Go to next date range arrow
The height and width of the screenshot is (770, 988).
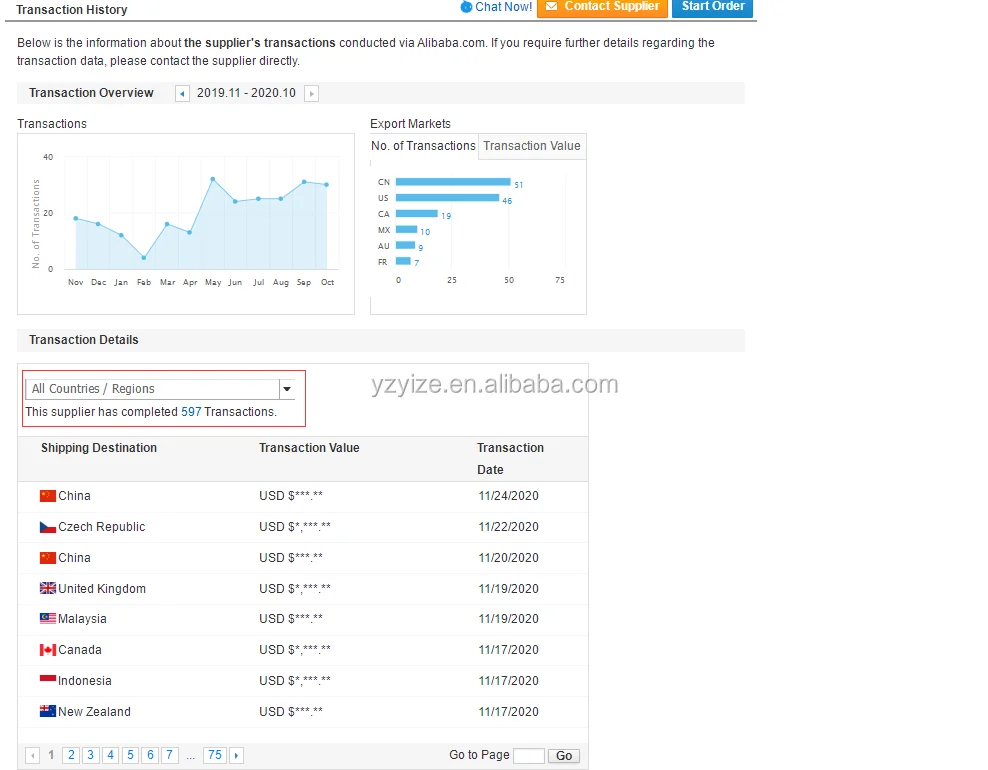point(311,94)
